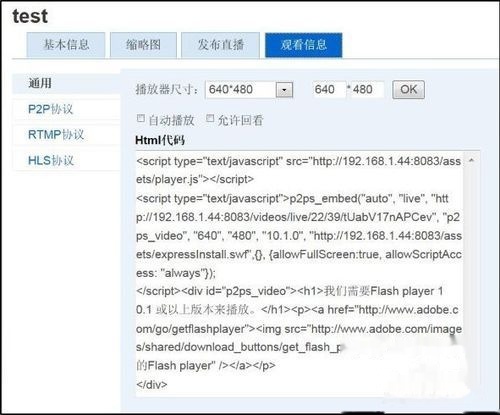
Task: Open the RTMP协议 sidebar entry
Action: [66, 135]
